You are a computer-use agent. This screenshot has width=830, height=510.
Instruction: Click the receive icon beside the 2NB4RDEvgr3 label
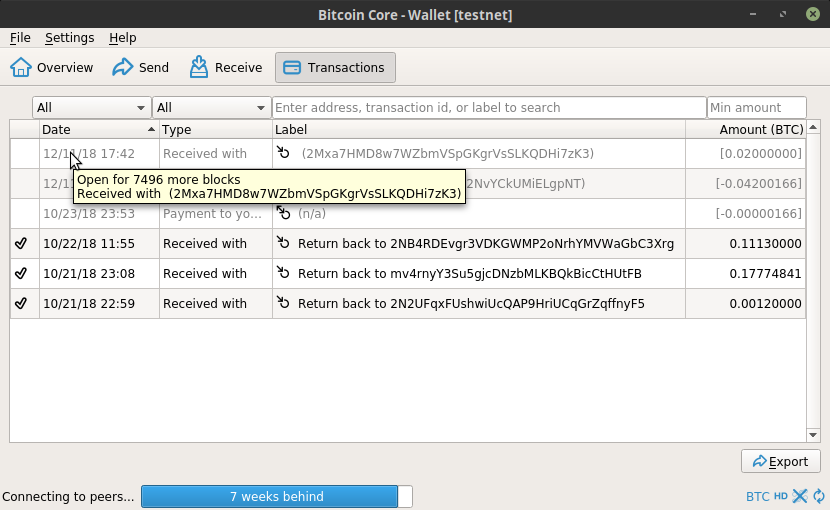[x=284, y=243]
